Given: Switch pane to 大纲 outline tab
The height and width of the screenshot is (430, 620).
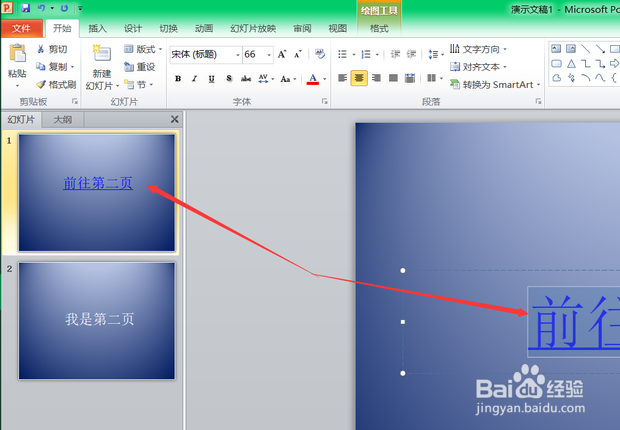Looking at the screenshot, I should coord(62,119).
